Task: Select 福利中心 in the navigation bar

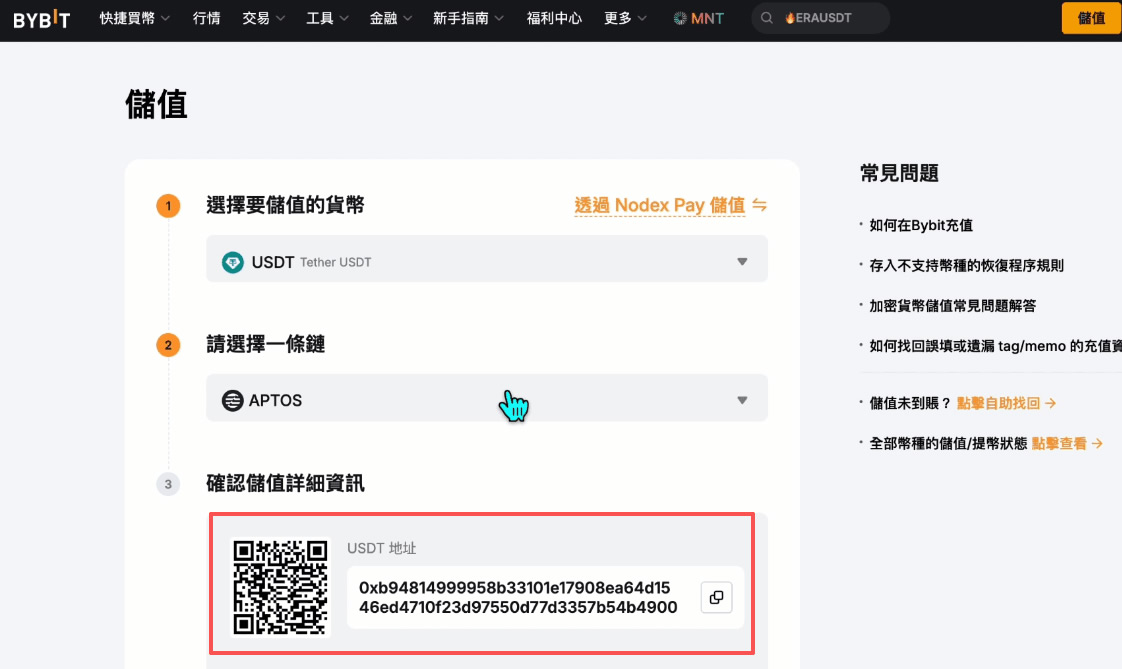Action: (554, 18)
